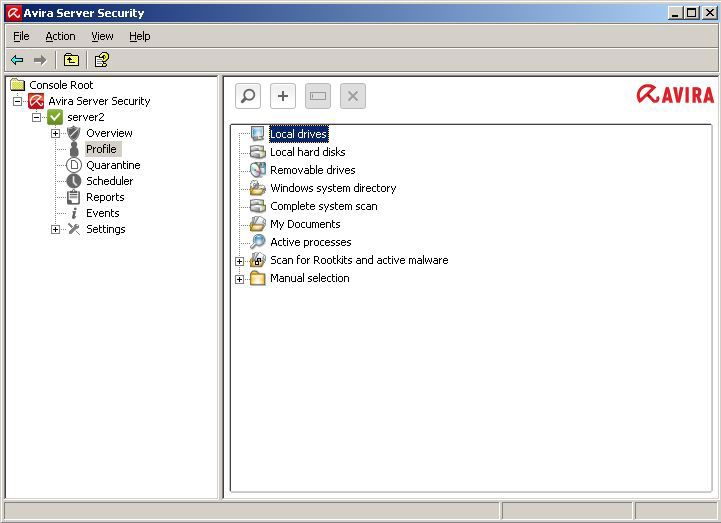Click the Console Root folder icon

click(x=17, y=85)
